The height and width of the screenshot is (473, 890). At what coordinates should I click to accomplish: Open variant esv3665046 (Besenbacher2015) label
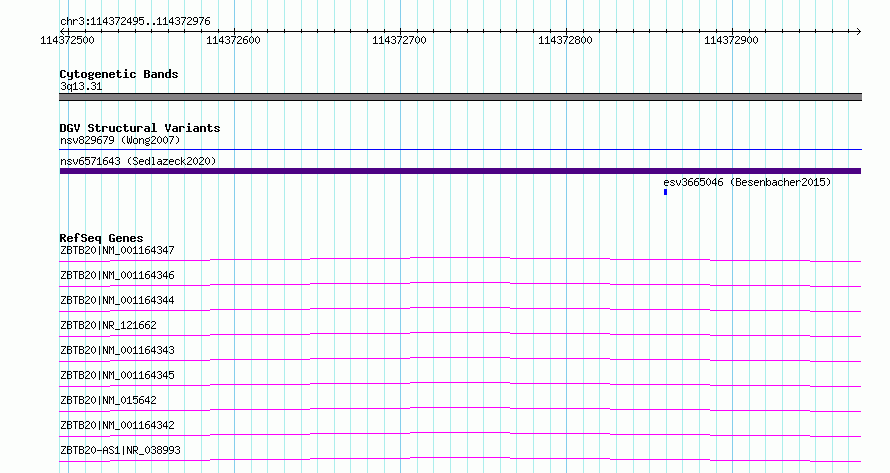point(747,182)
